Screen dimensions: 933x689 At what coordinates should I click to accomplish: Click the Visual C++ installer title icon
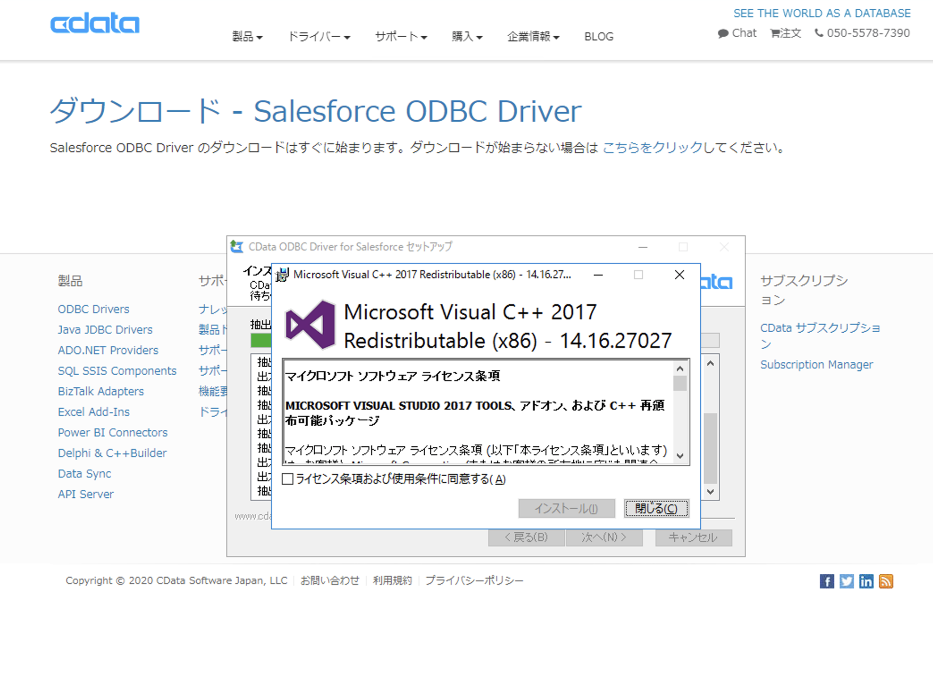pos(282,275)
